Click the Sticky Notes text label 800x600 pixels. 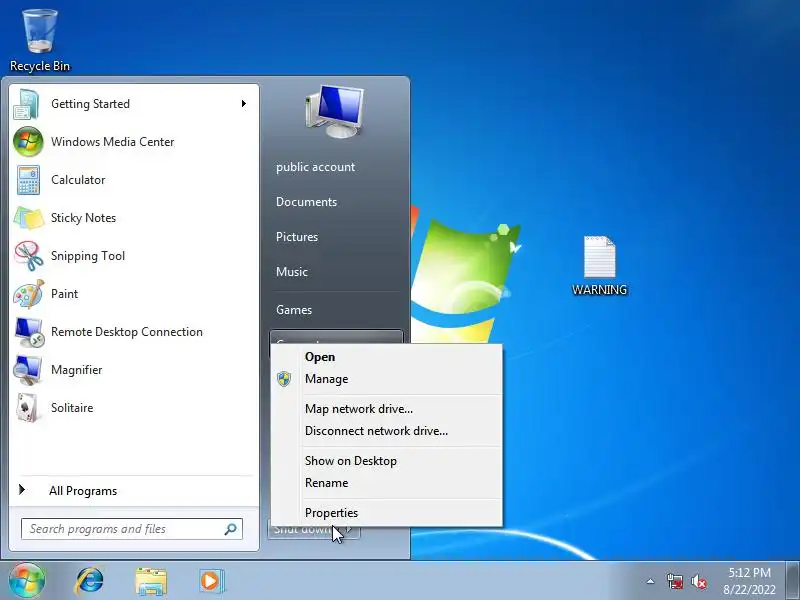point(83,218)
